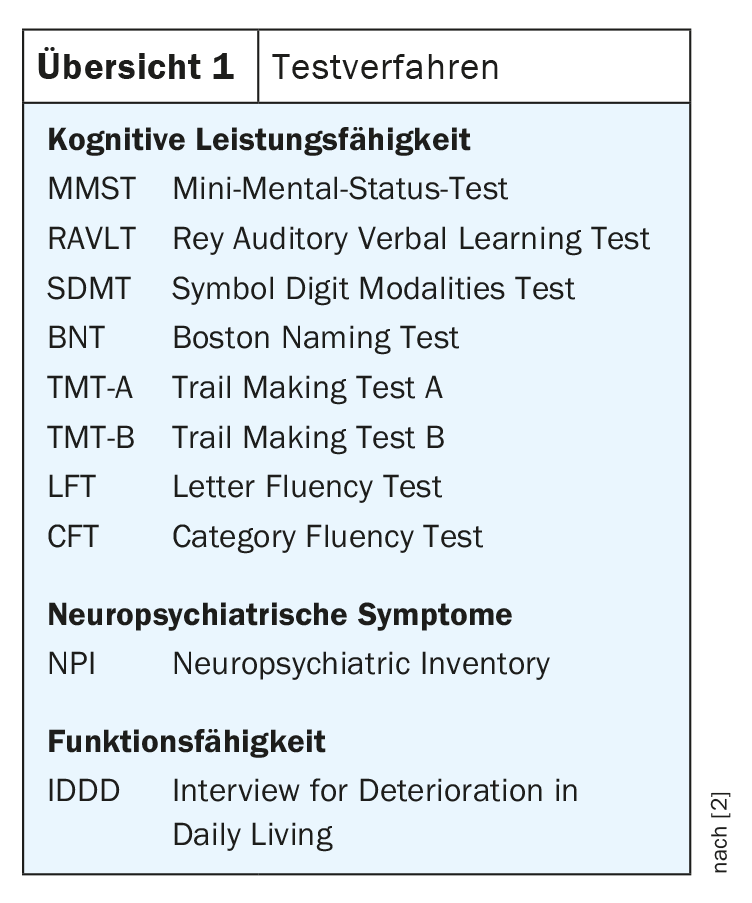Screen dimensions: 752x903
Task: Select 'Trail Making Test B' entry
Action: point(308,438)
